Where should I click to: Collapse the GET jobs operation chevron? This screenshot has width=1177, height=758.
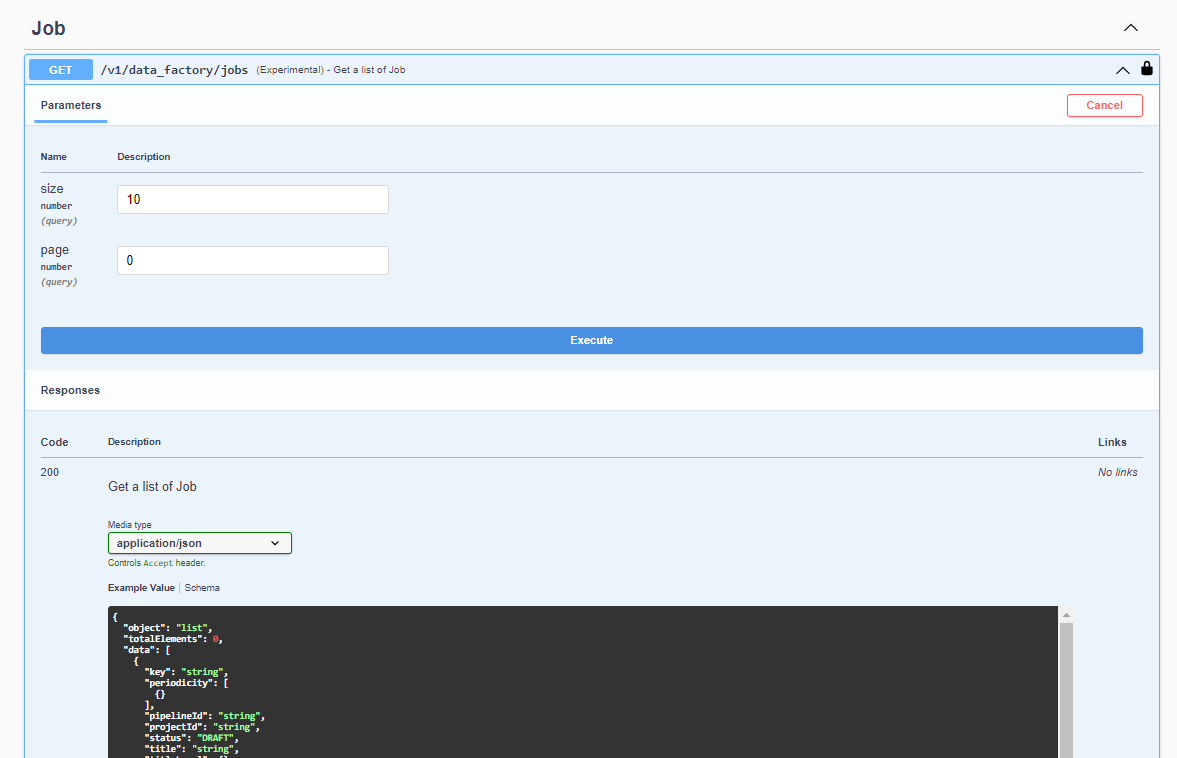(1122, 70)
